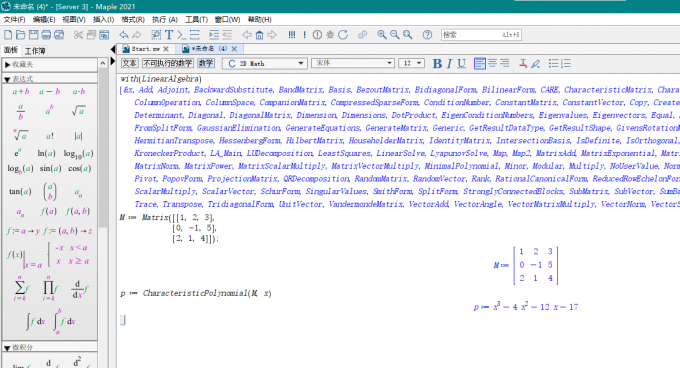Image resolution: width=680 pixels, height=368 pixels.
Task: Execute selection with single exclamation icon
Action: click(304, 35)
